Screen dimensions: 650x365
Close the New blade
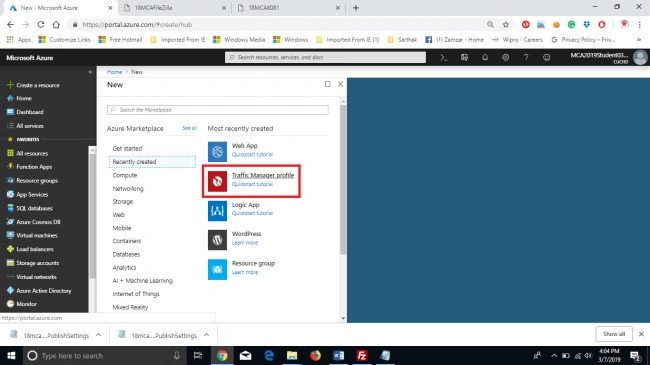point(340,84)
